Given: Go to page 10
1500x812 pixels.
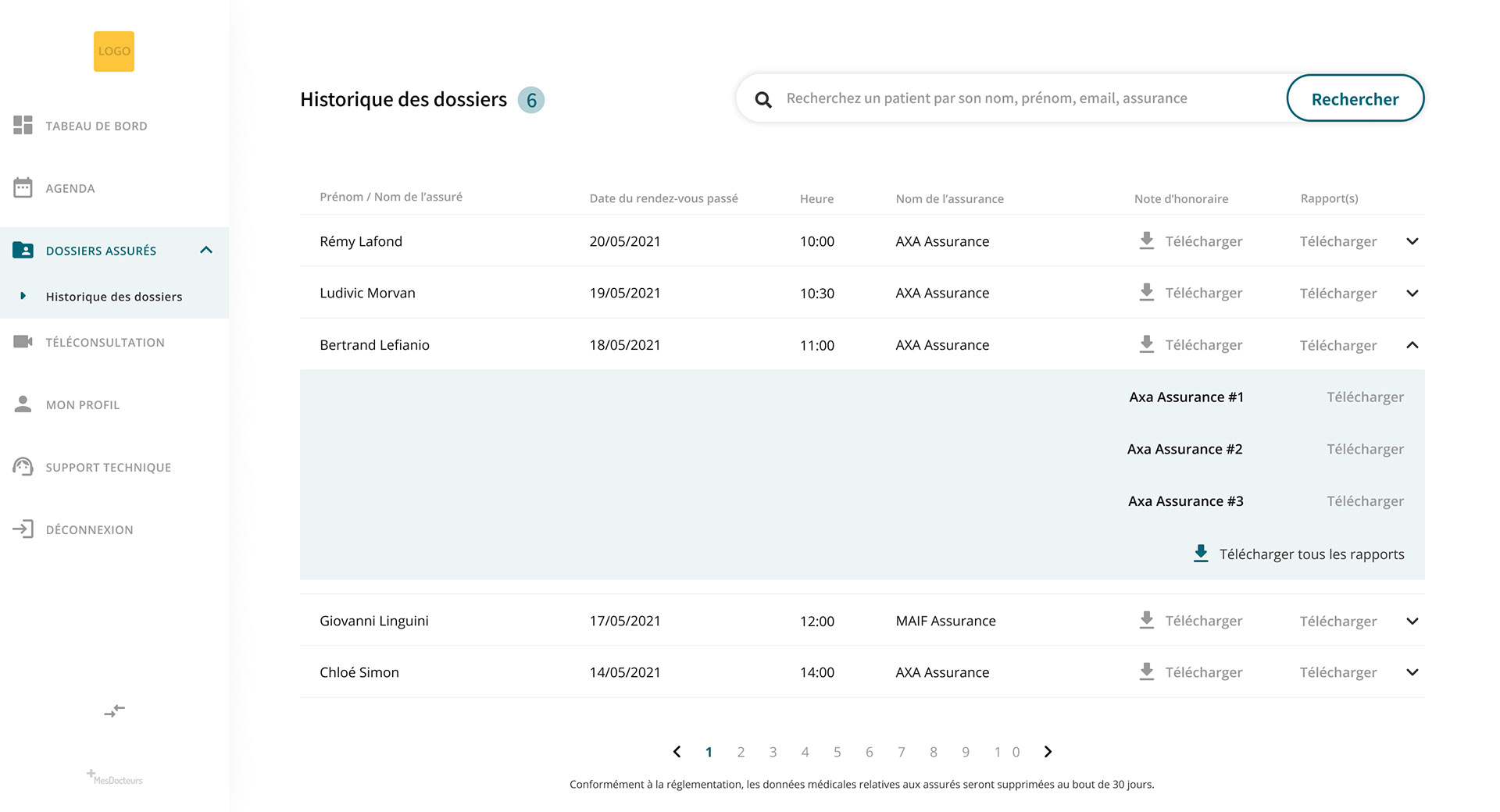Looking at the screenshot, I should click(x=1007, y=752).
